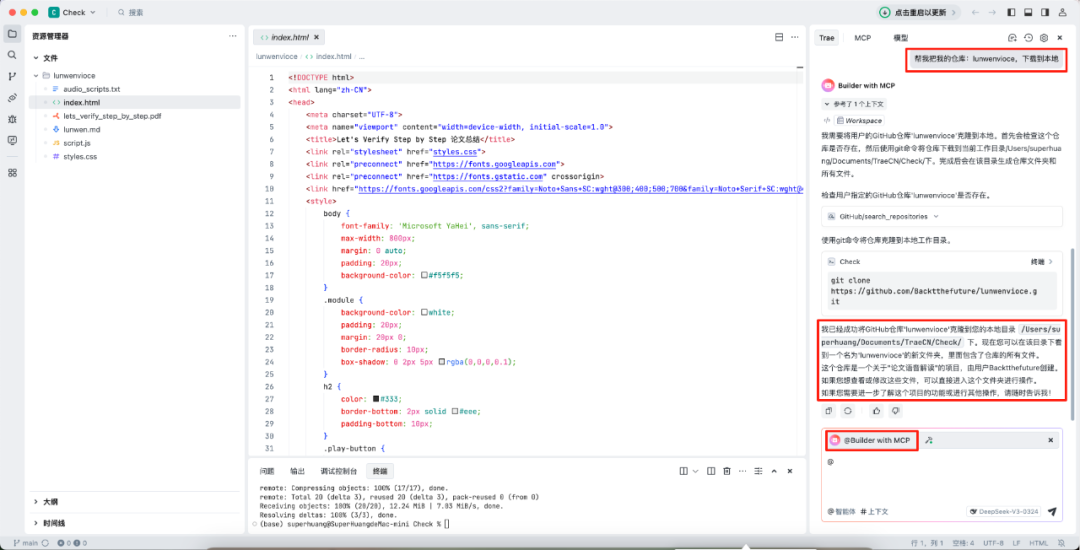Switch to the 输出 output tab
This screenshot has width=1080, height=550.
pyautogui.click(x=297, y=470)
